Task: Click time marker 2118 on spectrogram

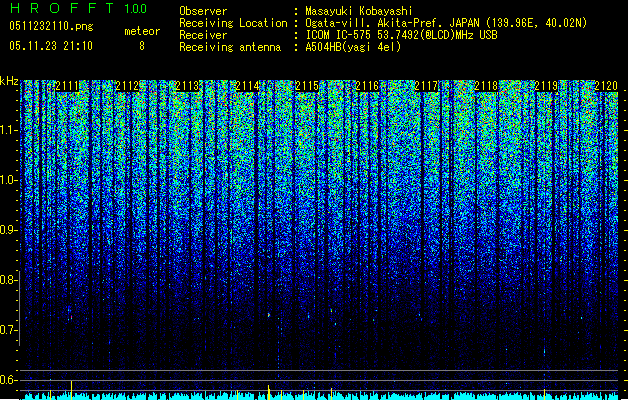Action: pyautogui.click(x=486, y=86)
